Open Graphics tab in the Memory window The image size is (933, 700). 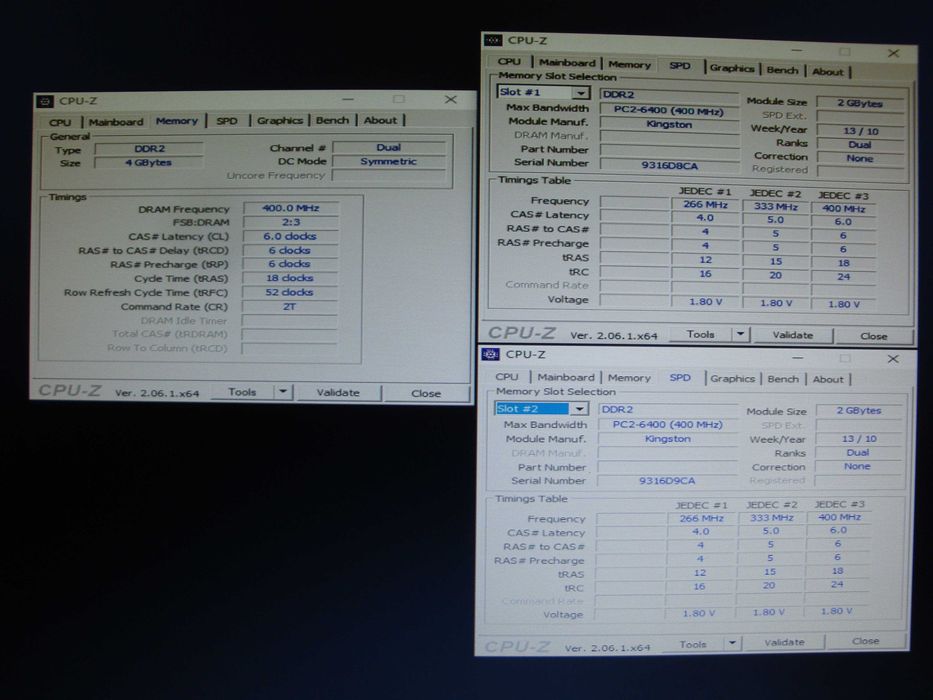280,120
